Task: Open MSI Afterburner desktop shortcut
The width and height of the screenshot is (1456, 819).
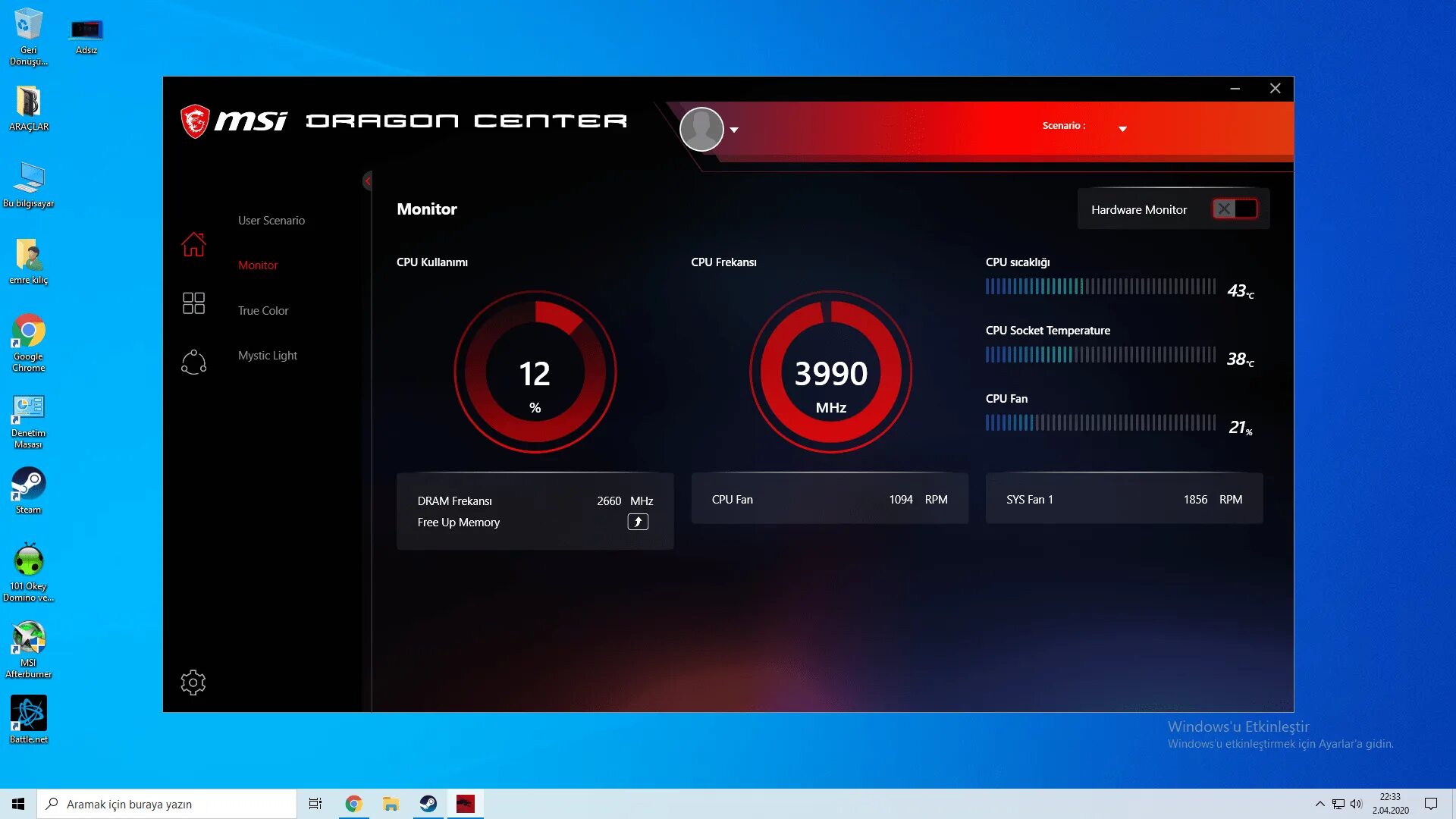Action: pyautogui.click(x=28, y=649)
